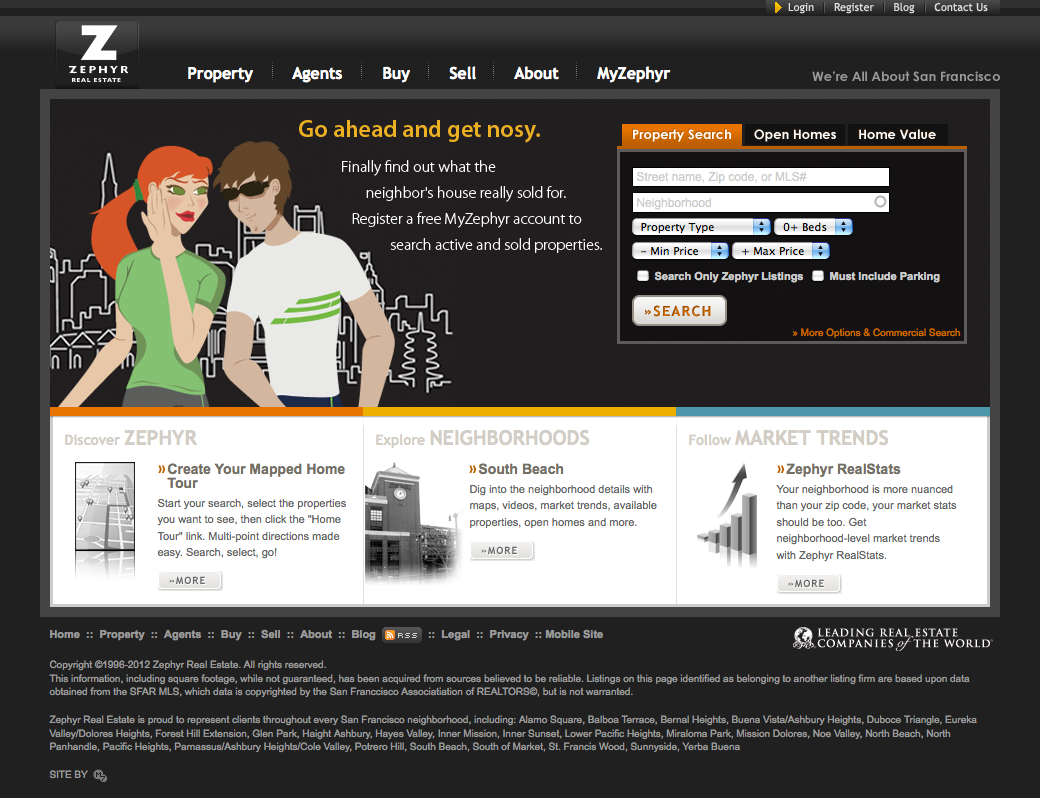Select the Home Value tab
1040x798 pixels.
(x=897, y=135)
